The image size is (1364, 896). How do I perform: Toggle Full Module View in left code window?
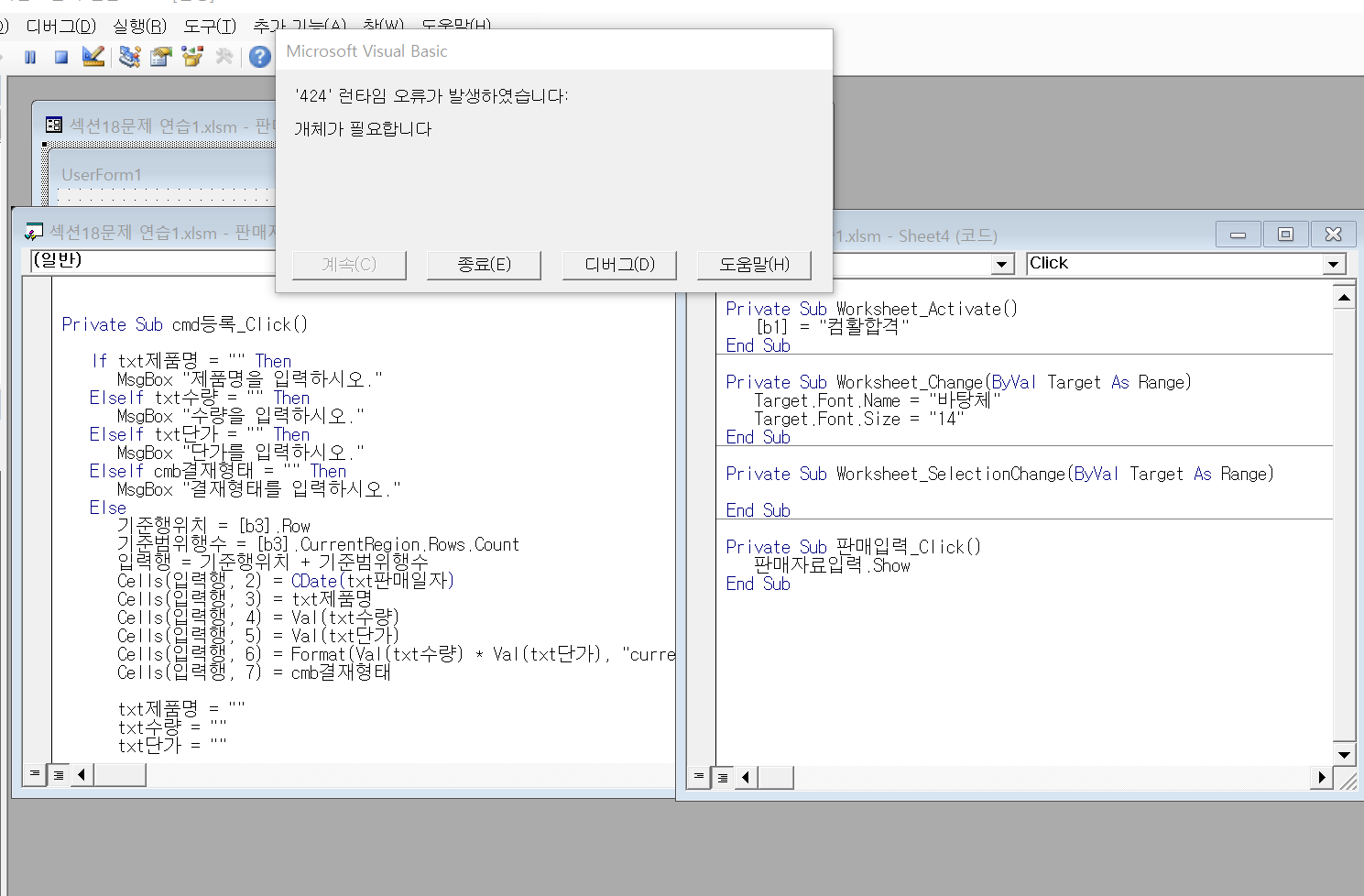click(58, 775)
